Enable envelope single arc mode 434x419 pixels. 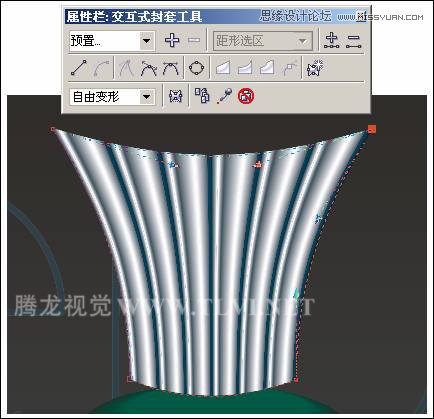coord(245,68)
